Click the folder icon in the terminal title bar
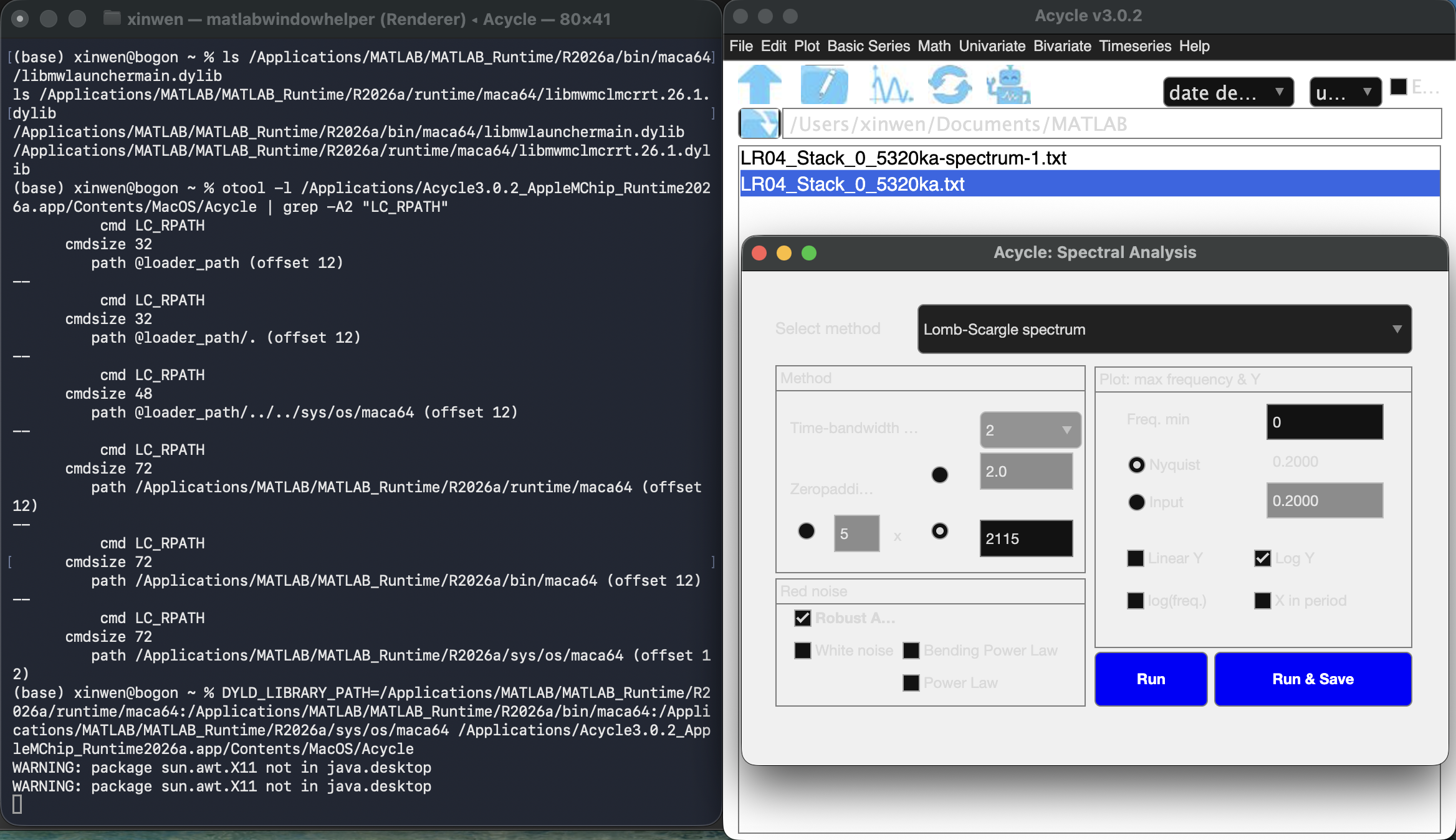The width and height of the screenshot is (1456, 840). pos(112,18)
